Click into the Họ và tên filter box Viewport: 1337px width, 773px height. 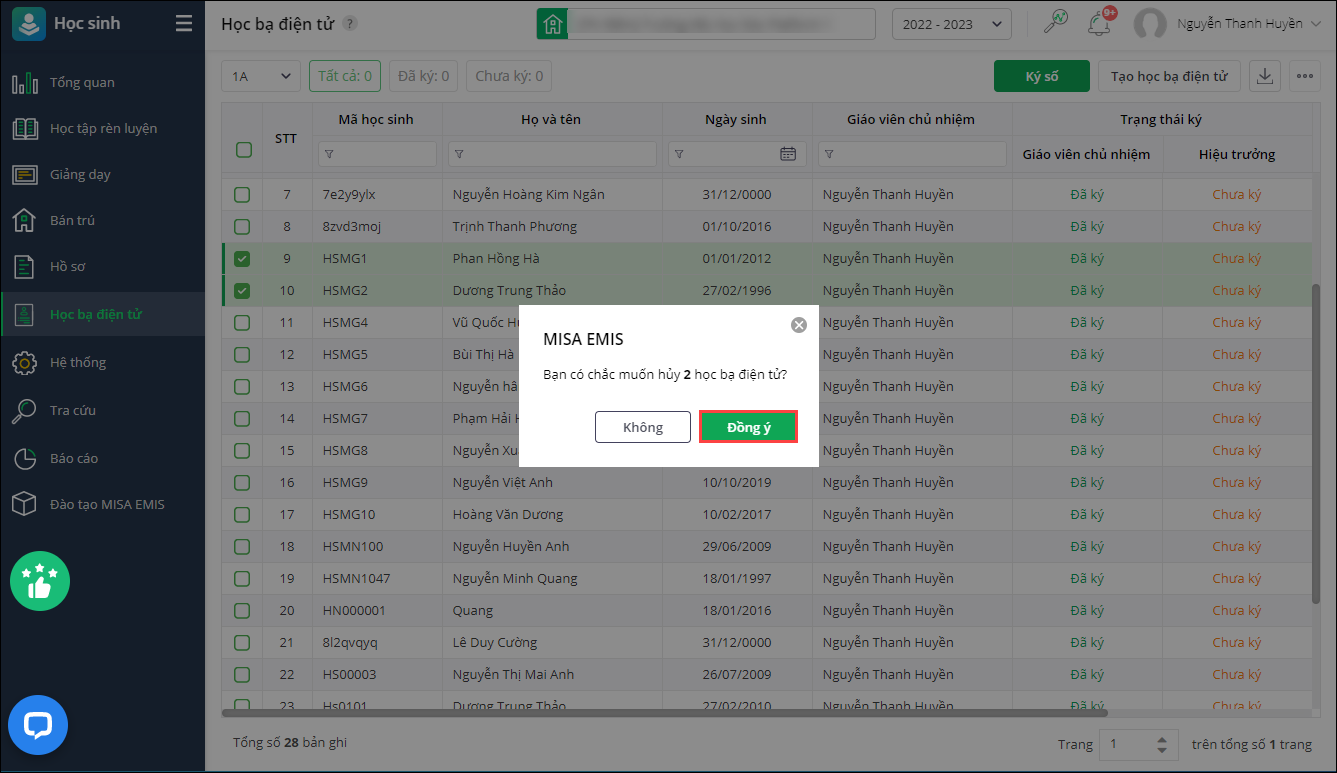pyautogui.click(x=553, y=154)
